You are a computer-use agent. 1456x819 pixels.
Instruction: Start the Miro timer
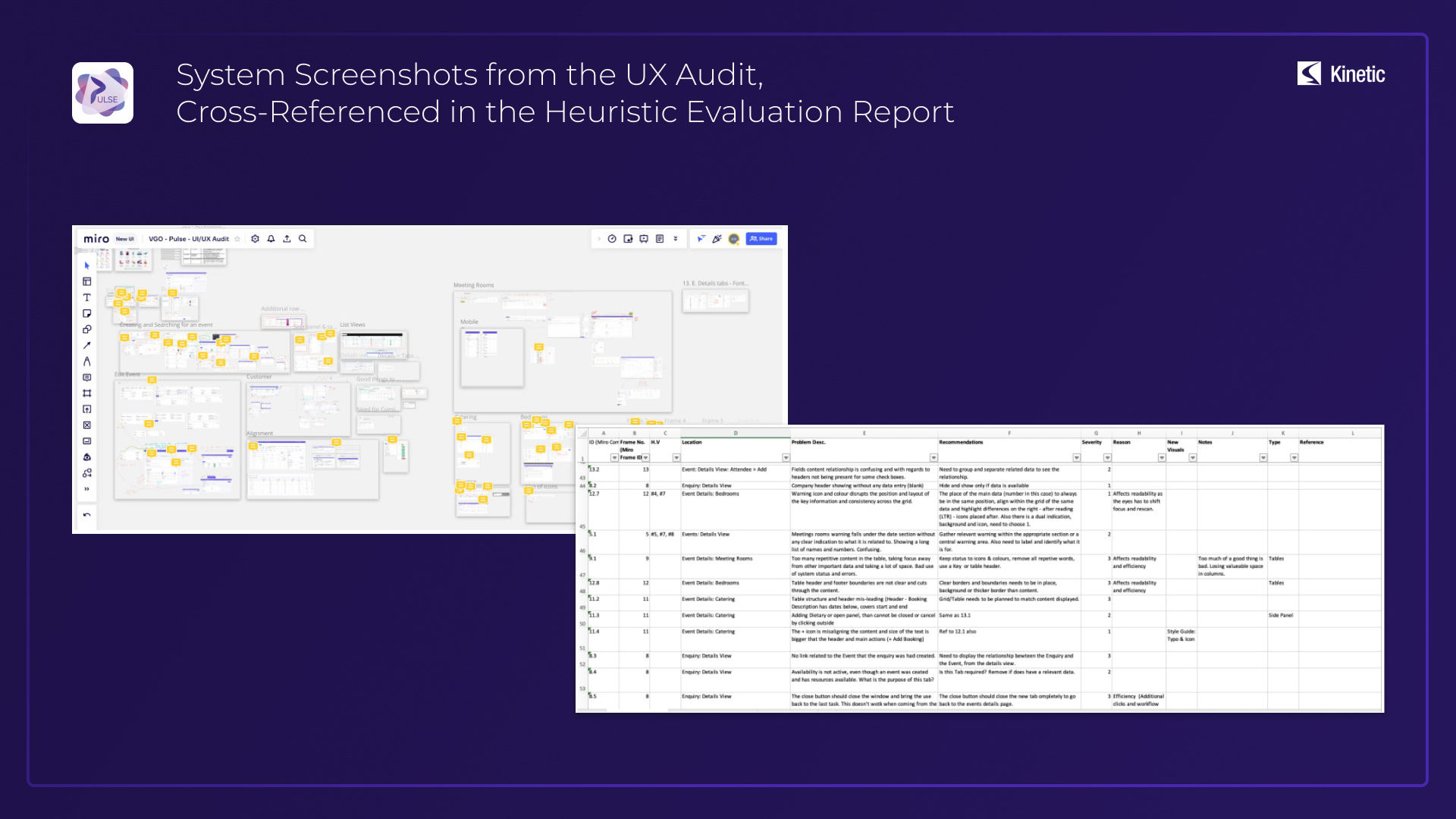tap(612, 239)
